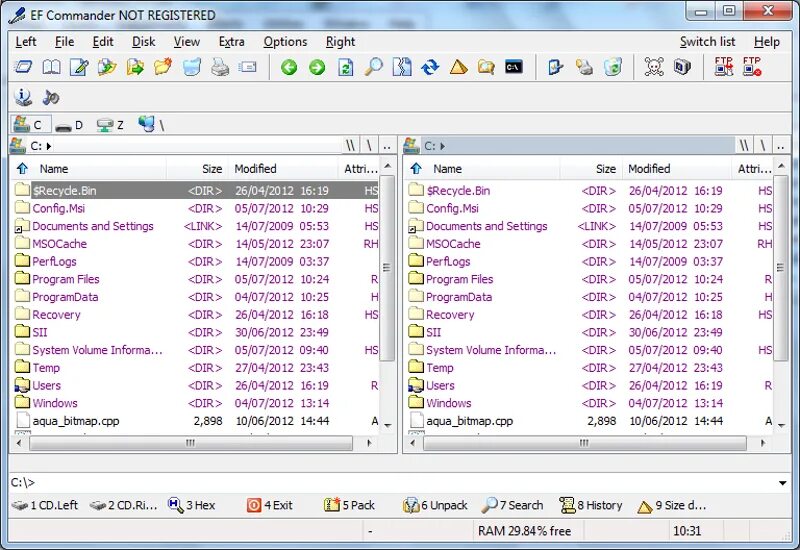800x550 pixels.
Task: Click the green Forward arrow icon
Action: 317,67
